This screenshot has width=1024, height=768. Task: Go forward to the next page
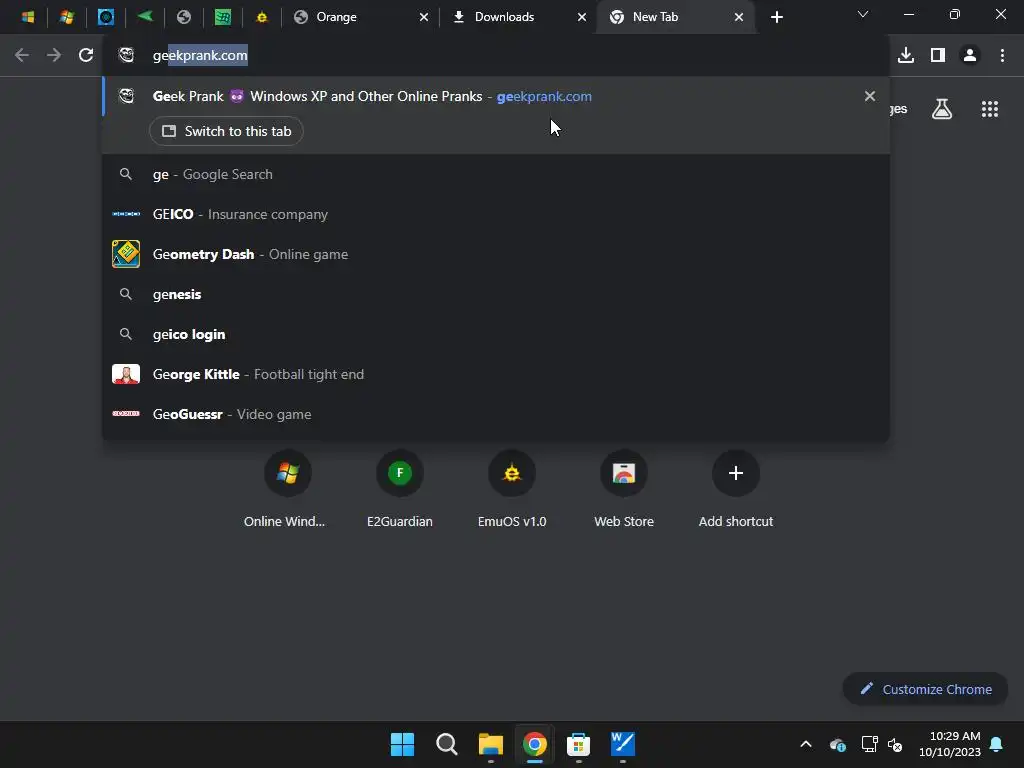coord(54,56)
